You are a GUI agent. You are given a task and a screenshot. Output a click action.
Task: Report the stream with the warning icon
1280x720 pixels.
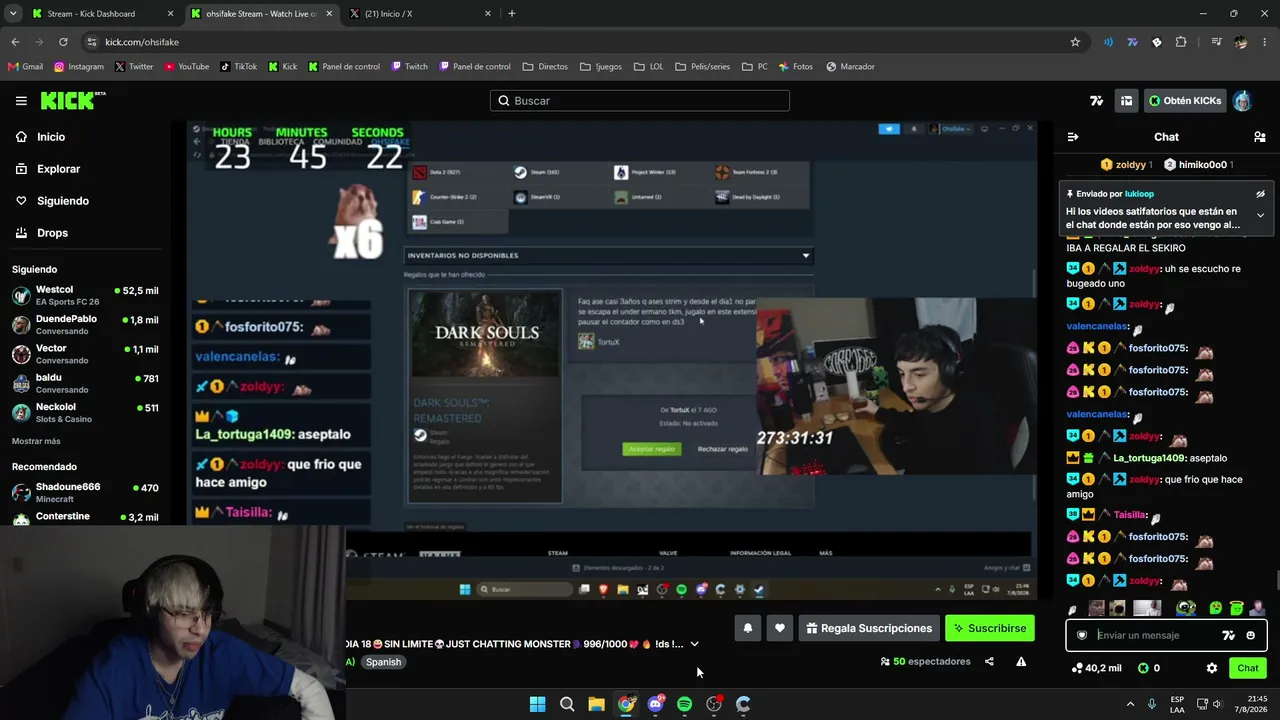(x=1021, y=662)
